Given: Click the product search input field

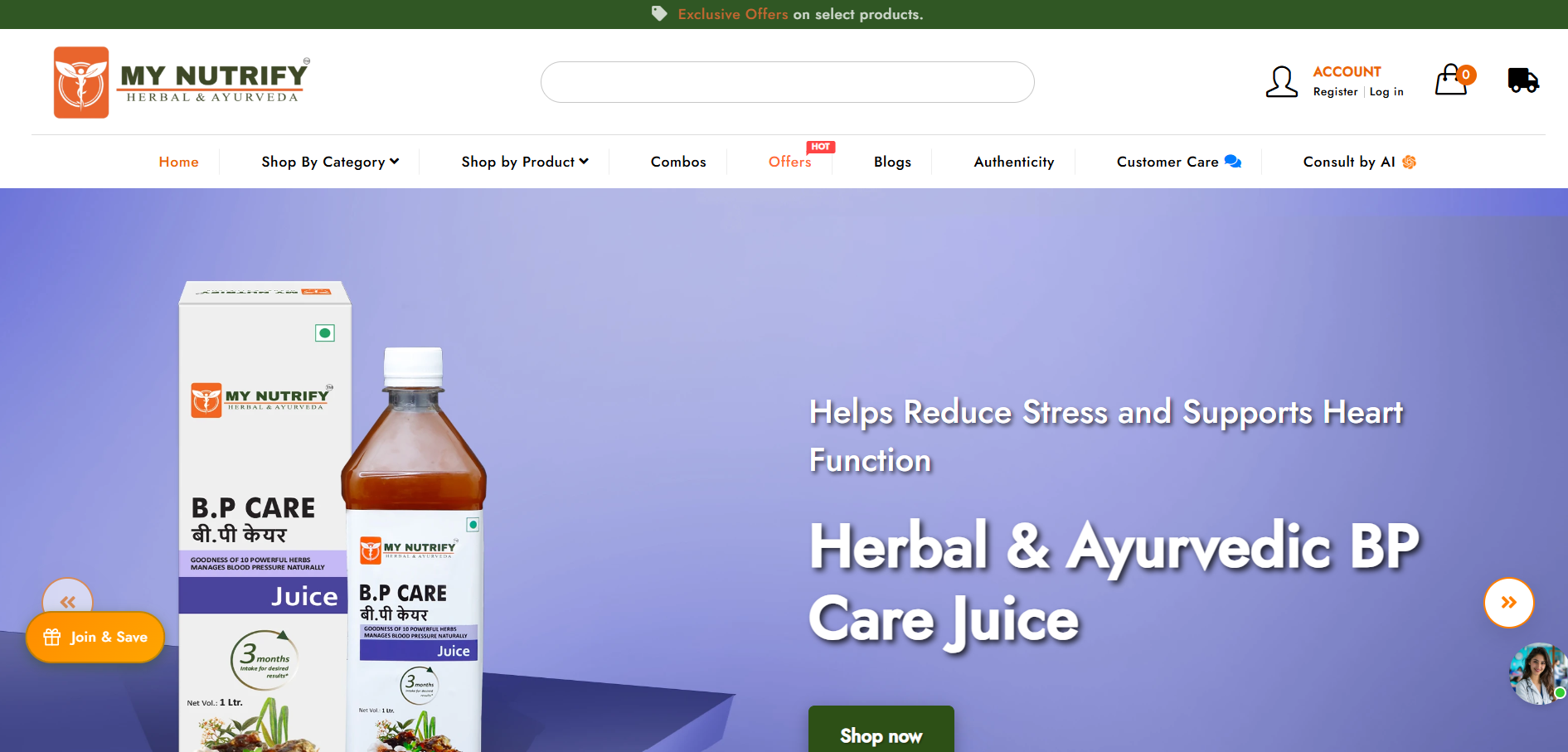Looking at the screenshot, I should (x=787, y=82).
